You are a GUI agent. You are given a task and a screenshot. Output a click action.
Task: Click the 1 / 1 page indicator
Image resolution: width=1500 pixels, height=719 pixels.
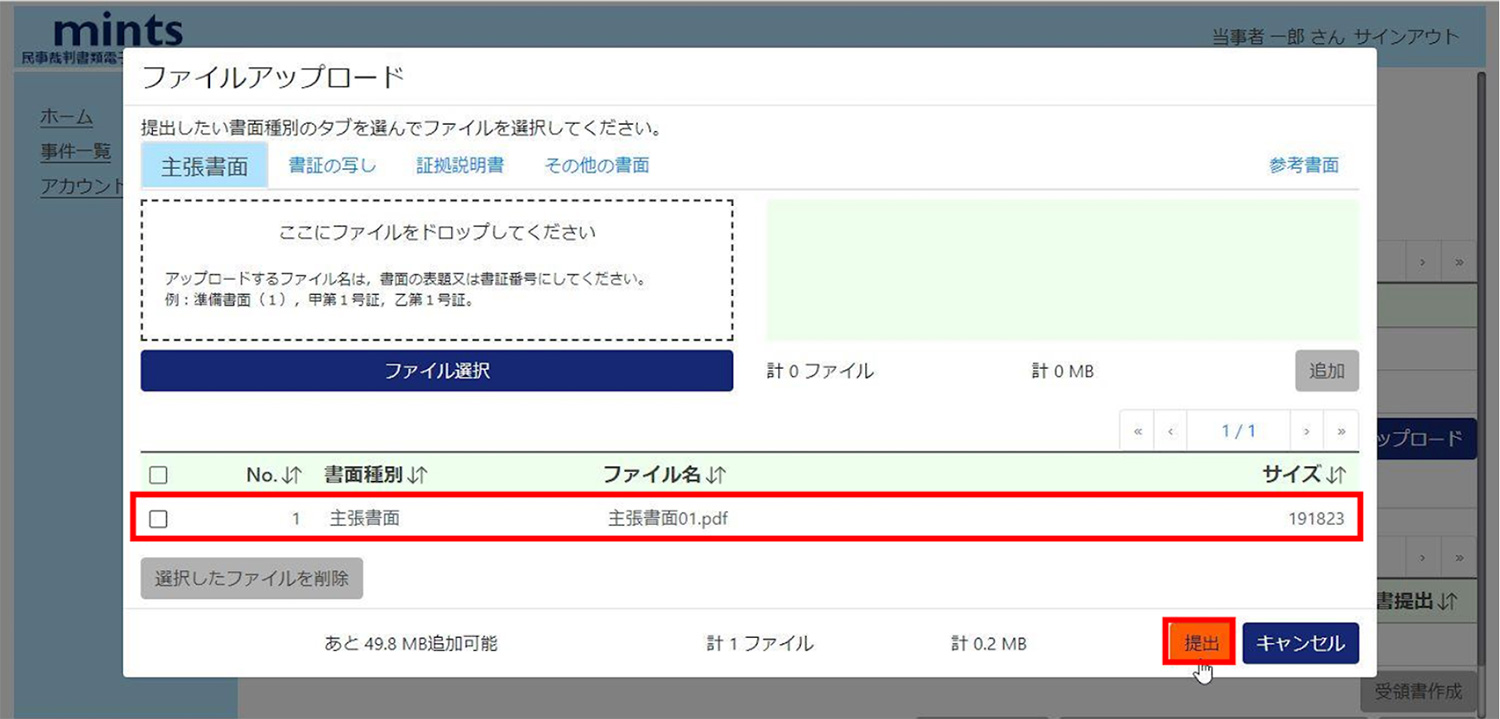point(1238,431)
